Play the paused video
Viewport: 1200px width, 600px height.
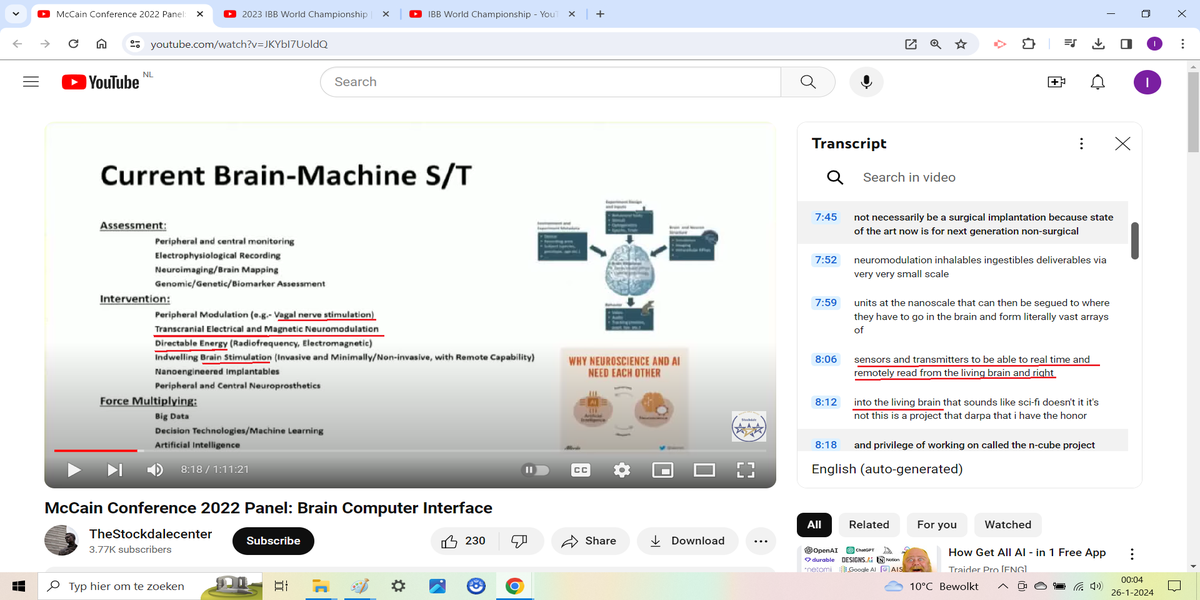tap(73, 470)
